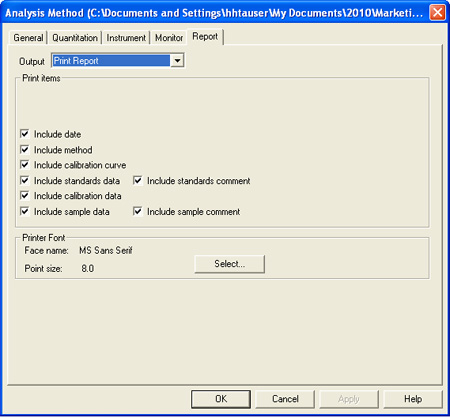Image resolution: width=450 pixels, height=418 pixels.
Task: Open the Output dropdown arrow
Action: (177, 61)
